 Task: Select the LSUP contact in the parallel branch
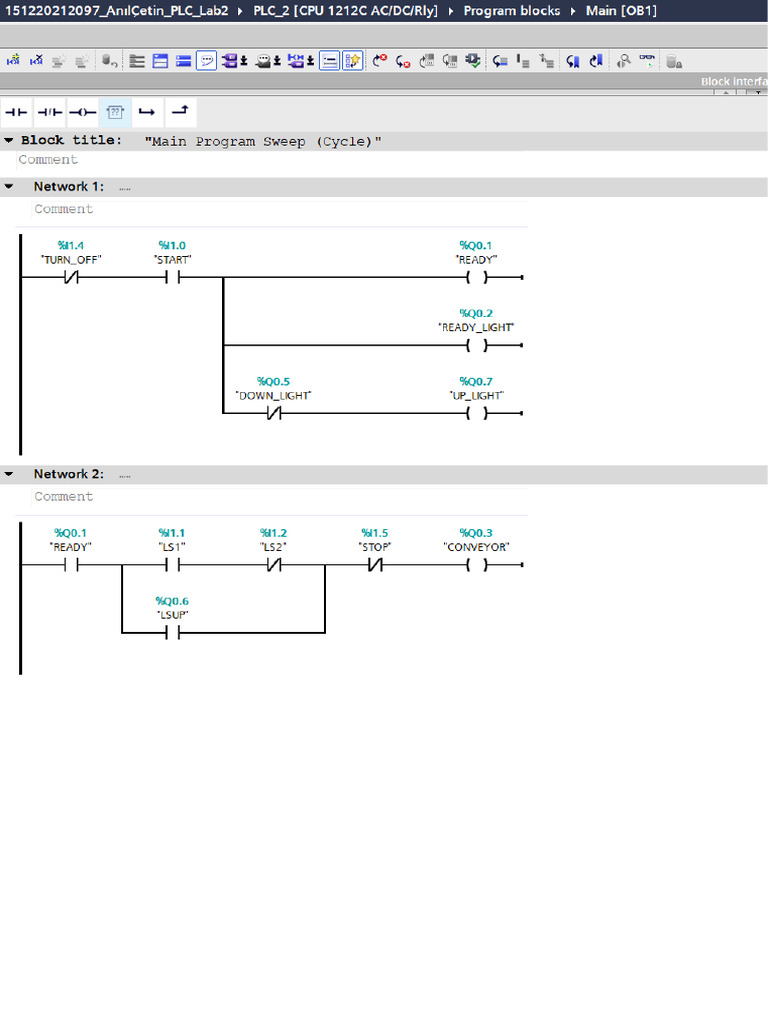[x=172, y=633]
